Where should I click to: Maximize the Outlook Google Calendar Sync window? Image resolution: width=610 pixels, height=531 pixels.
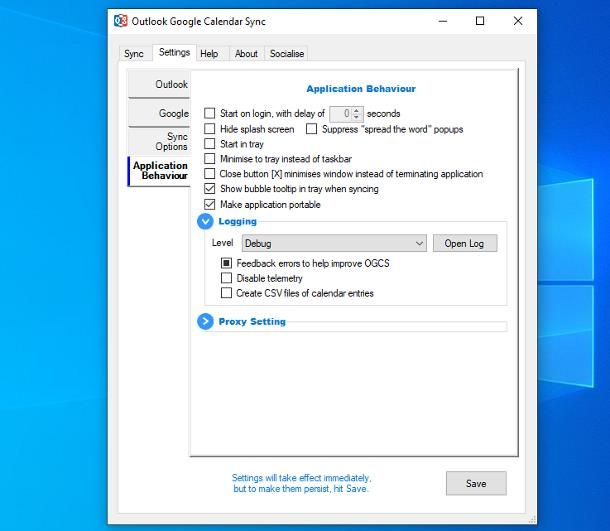coord(480,21)
